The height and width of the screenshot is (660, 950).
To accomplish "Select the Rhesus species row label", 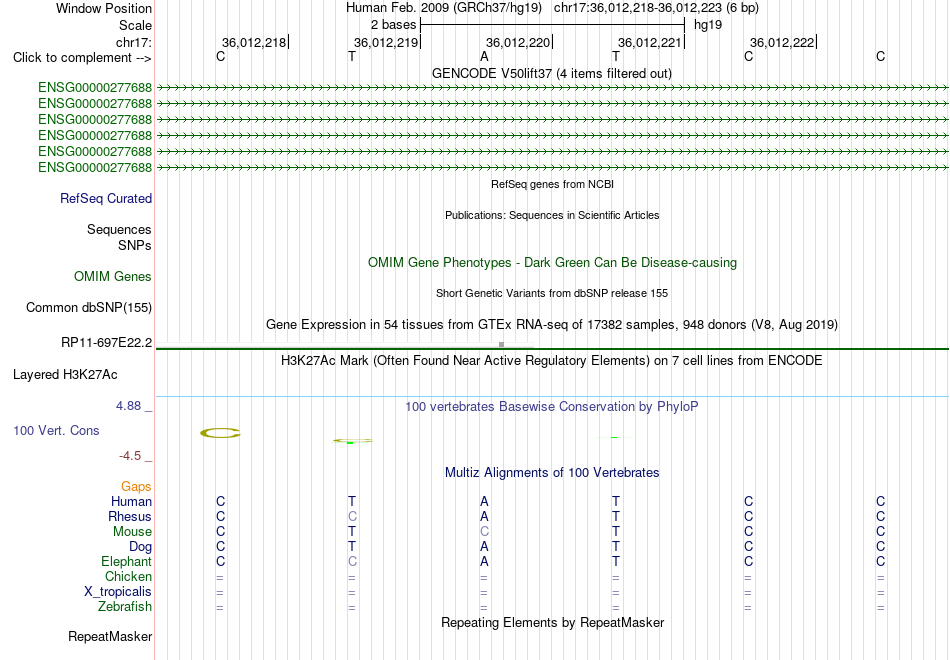I will (x=130, y=516).
